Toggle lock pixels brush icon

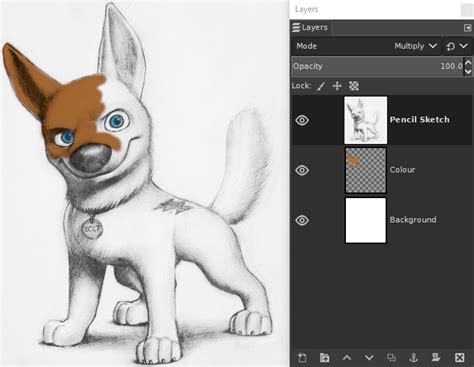point(321,86)
